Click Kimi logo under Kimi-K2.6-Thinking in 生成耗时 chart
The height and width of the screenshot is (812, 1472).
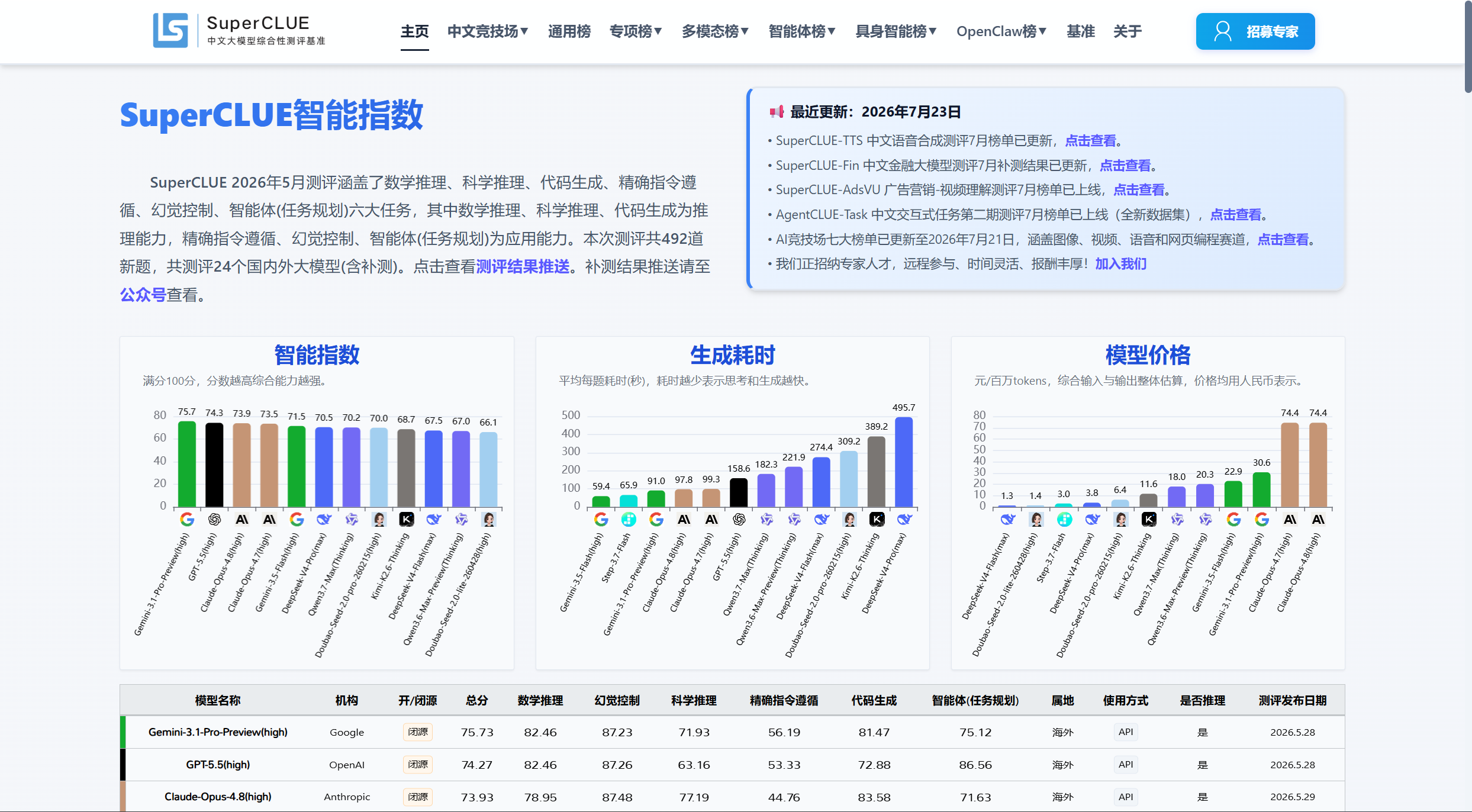tap(877, 520)
